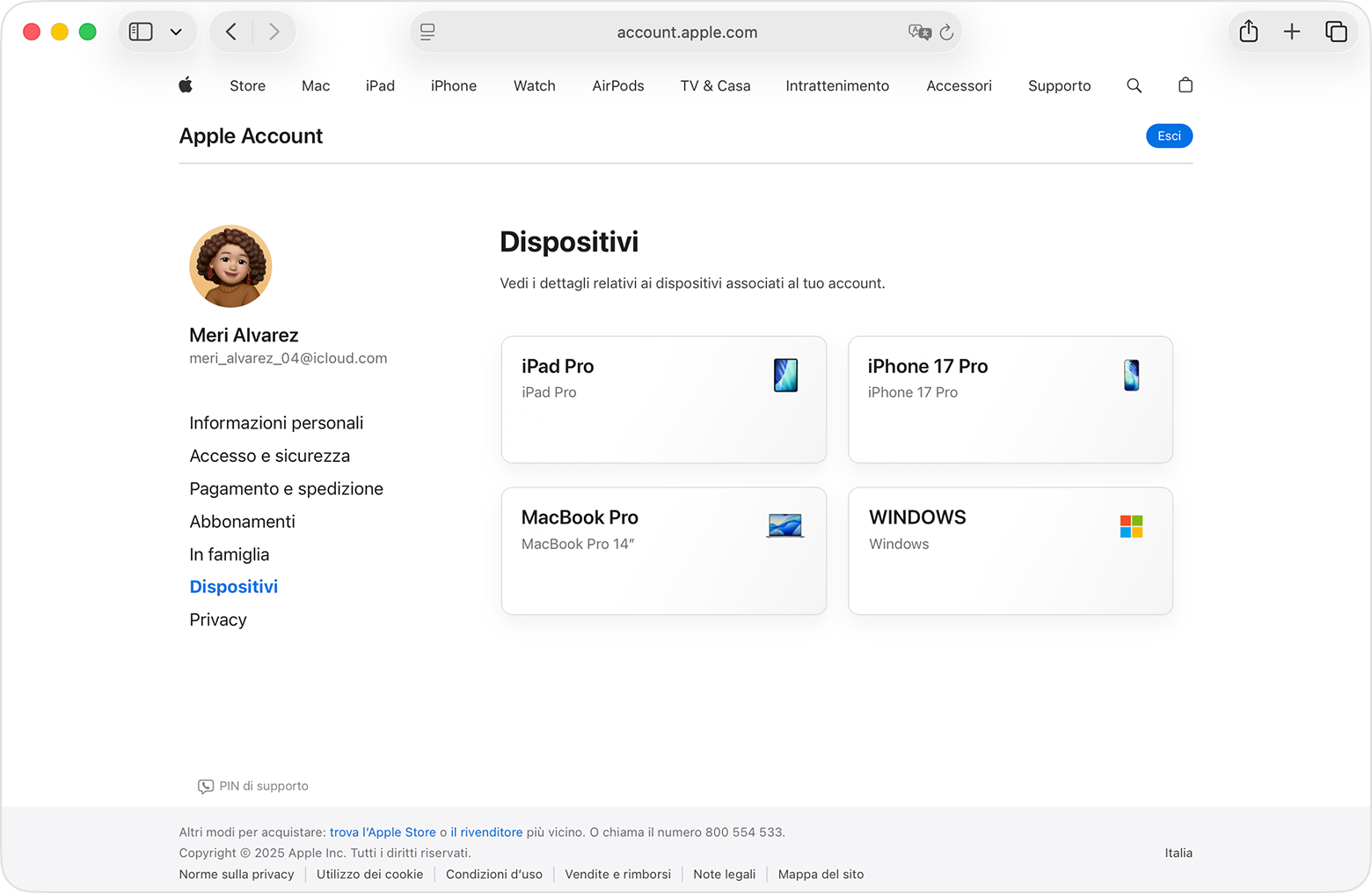
Task: Open the Intrattenimento navigation item
Action: click(836, 85)
